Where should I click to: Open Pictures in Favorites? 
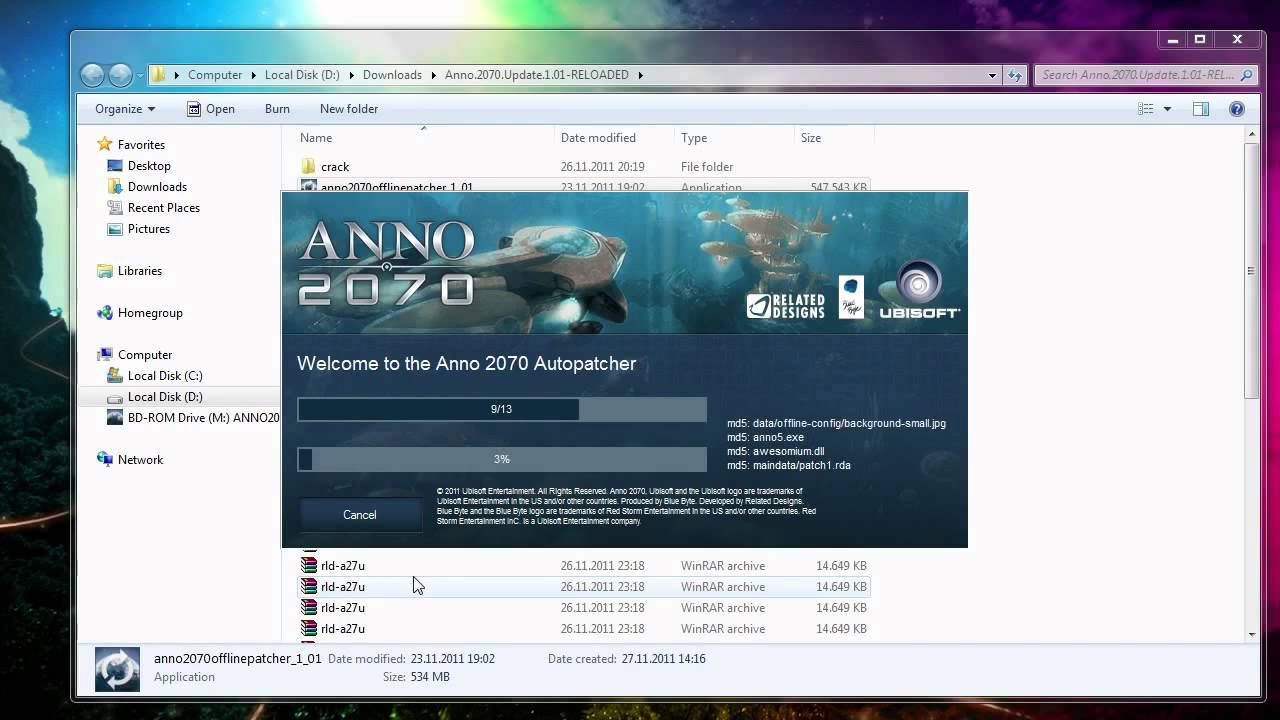coord(149,229)
